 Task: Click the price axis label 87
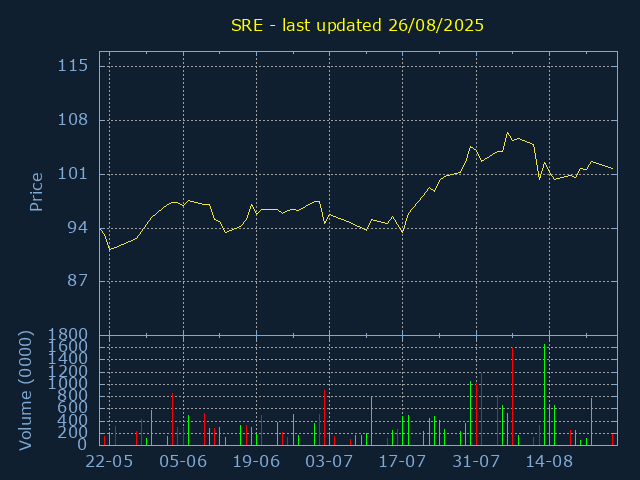78,281
